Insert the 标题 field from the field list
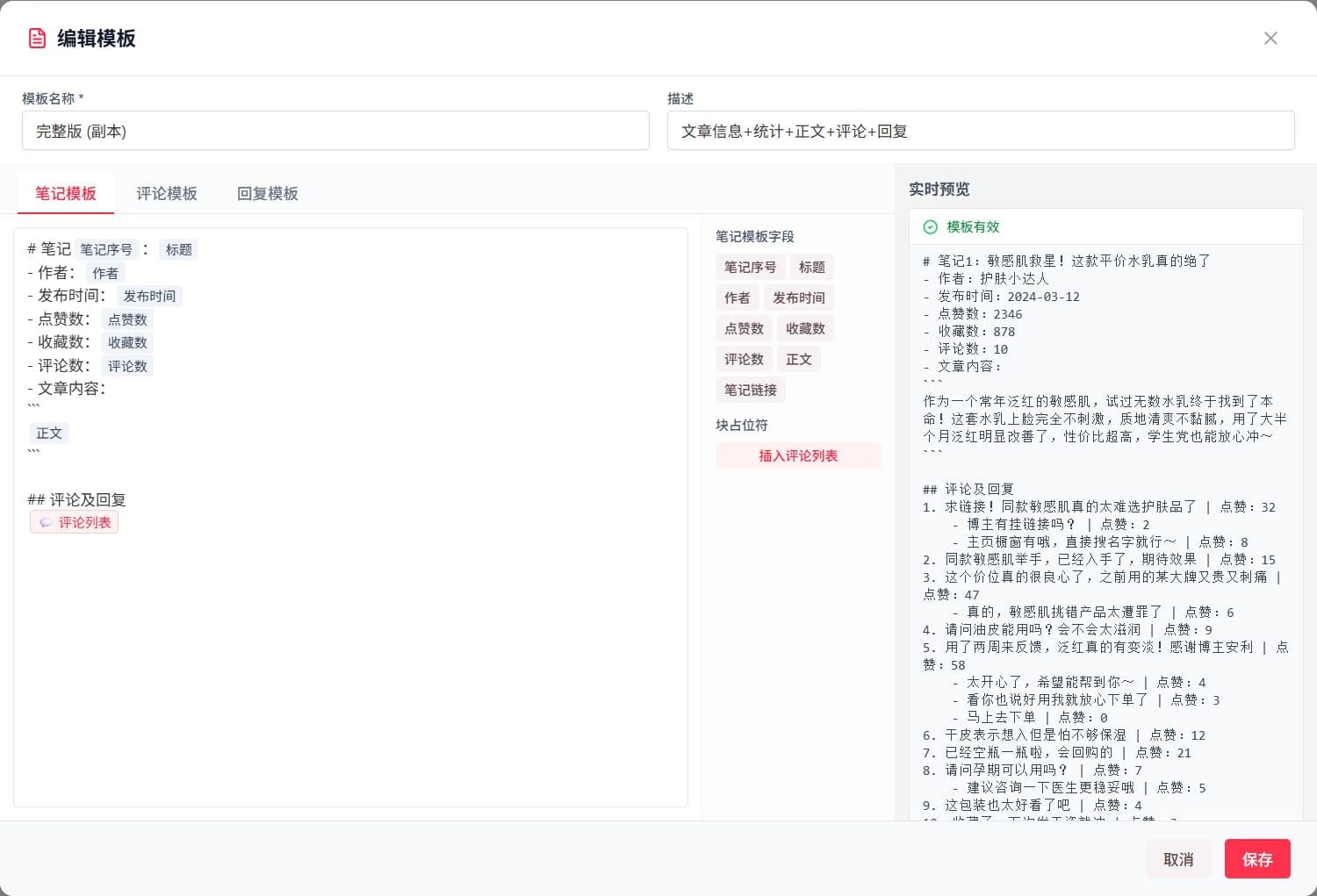The width and height of the screenshot is (1317, 896). coord(811,267)
